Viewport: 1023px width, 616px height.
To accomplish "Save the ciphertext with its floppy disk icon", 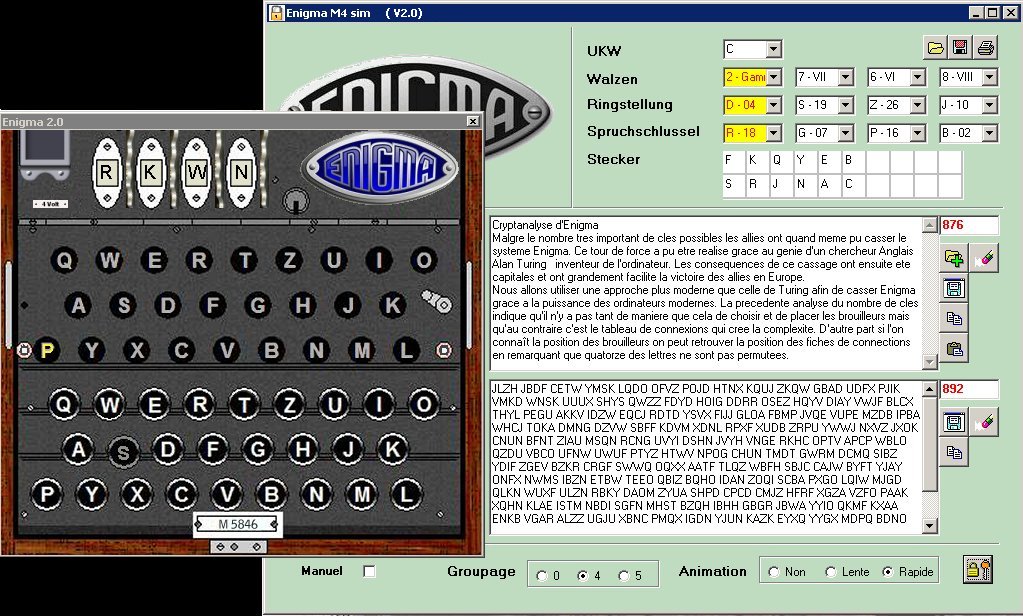I will 954,422.
